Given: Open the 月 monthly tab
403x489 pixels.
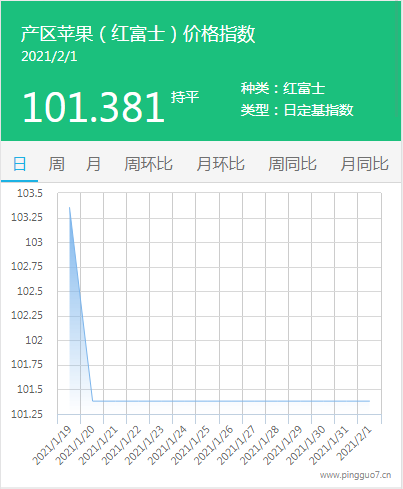Looking at the screenshot, I should point(93,164).
